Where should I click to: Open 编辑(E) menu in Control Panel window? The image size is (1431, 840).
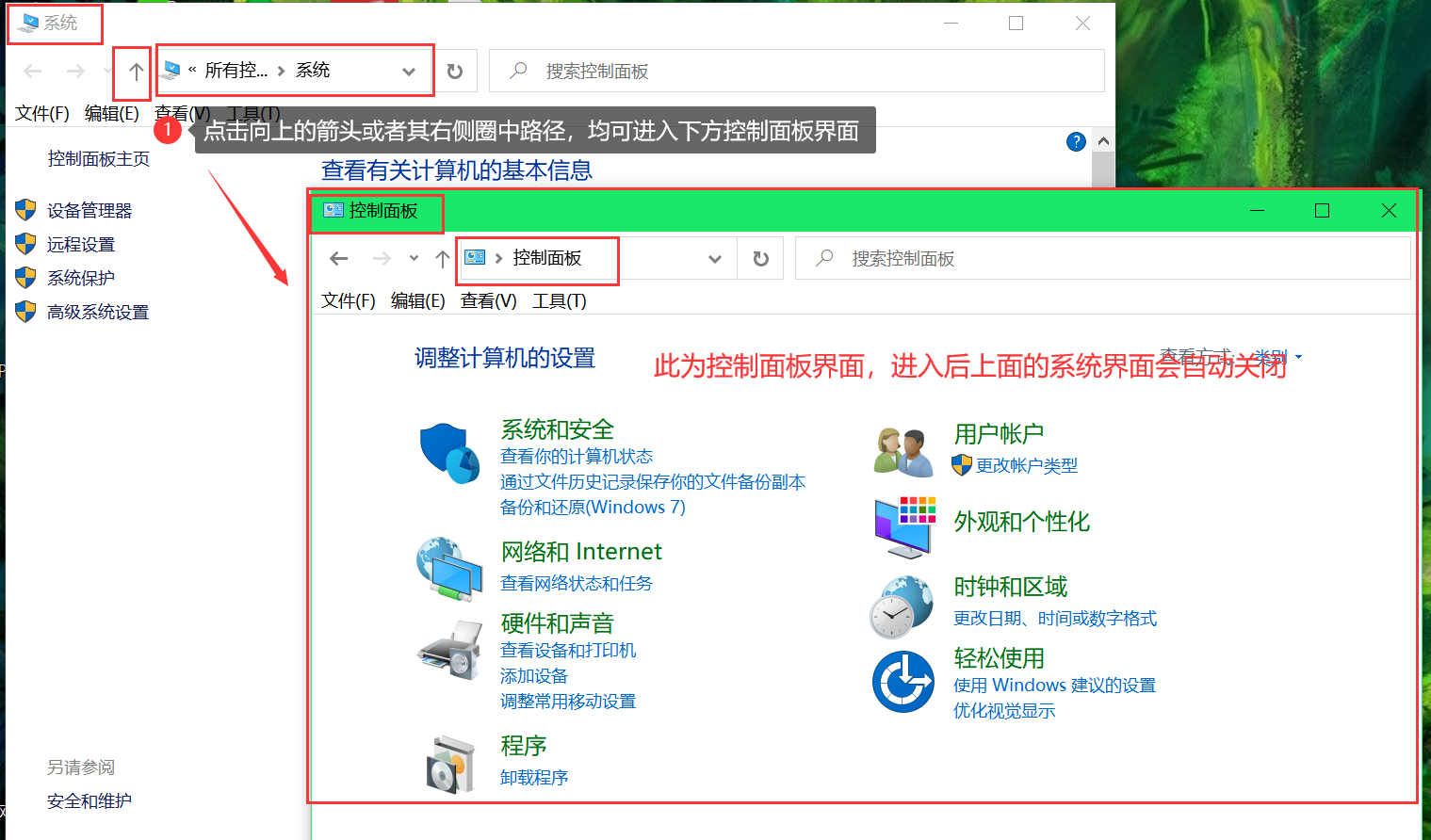(x=418, y=300)
